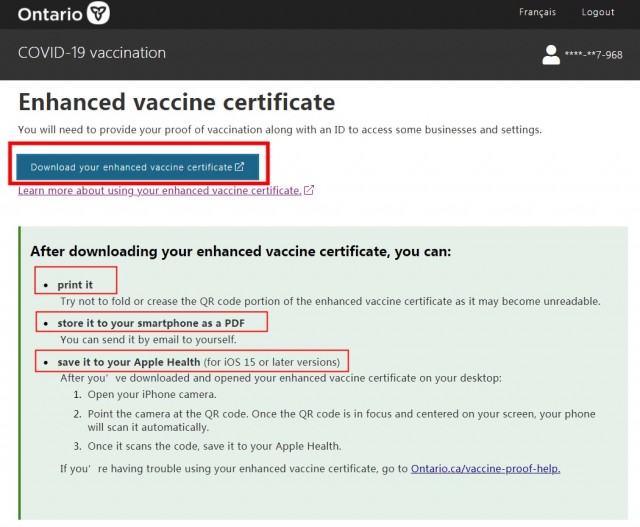Click the COVID-19 vaccination header title
Image resolution: width=640 pixels, height=527 pixels.
point(92,53)
